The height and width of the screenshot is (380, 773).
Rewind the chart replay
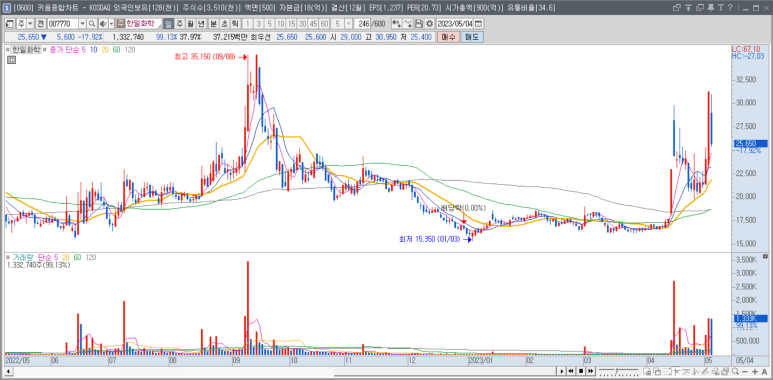coord(571,371)
